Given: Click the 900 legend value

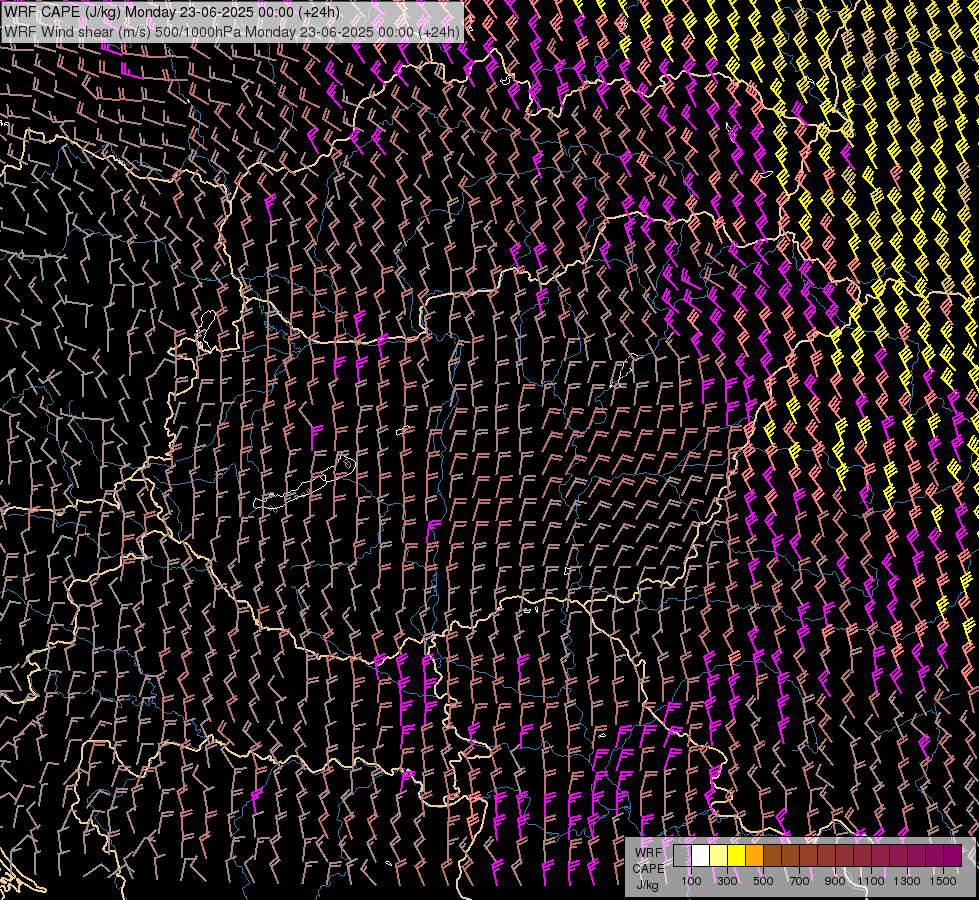Looking at the screenshot, I should coord(835,881).
